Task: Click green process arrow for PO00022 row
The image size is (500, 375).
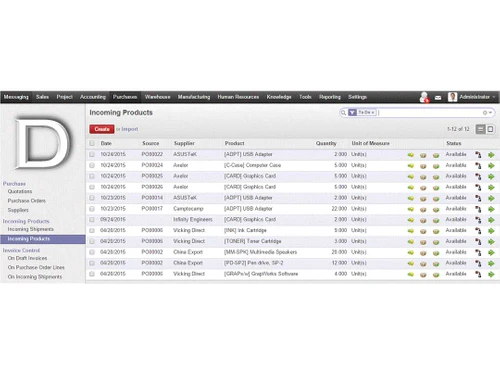Action: (491, 155)
